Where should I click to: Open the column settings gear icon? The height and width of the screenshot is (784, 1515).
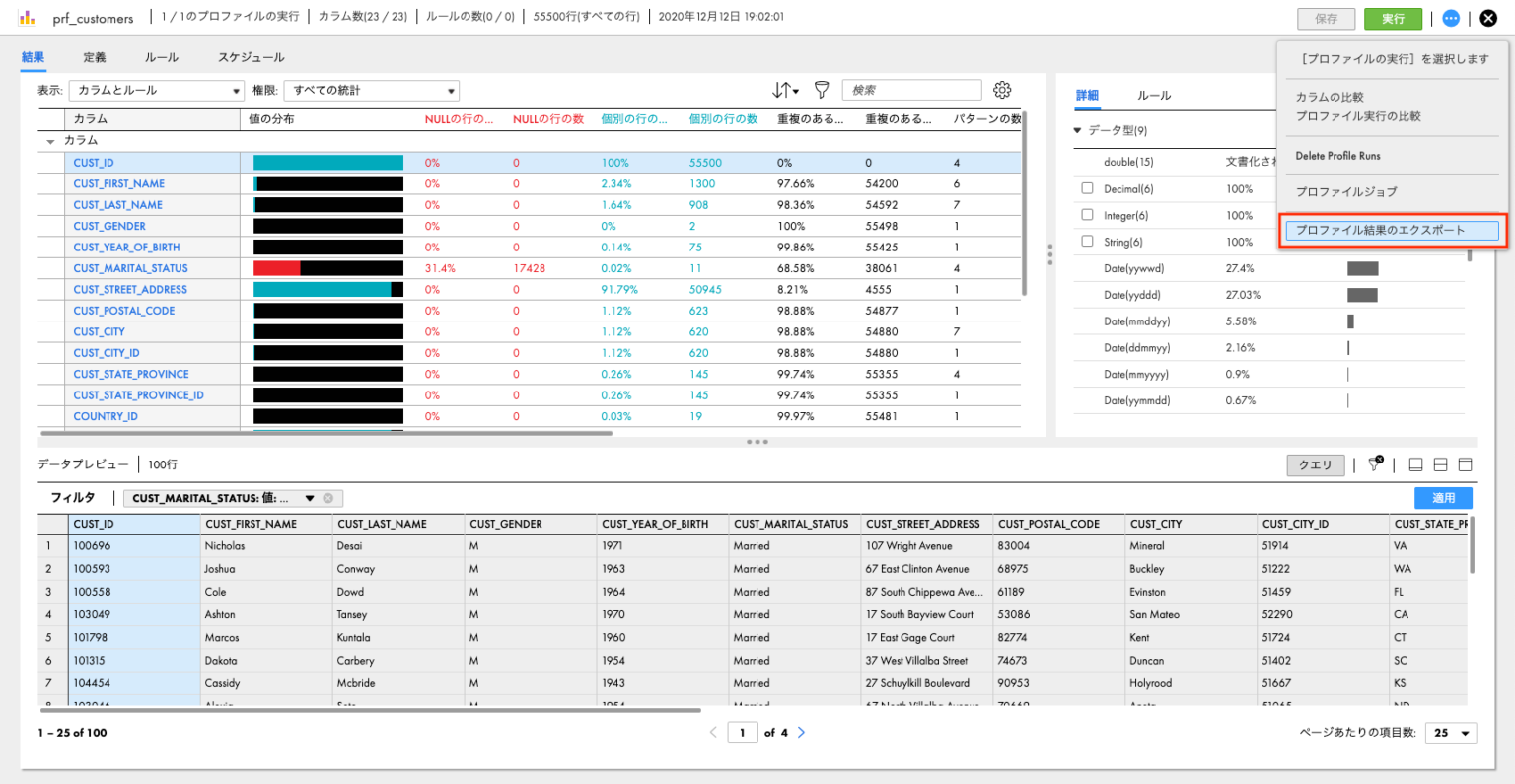1002,90
